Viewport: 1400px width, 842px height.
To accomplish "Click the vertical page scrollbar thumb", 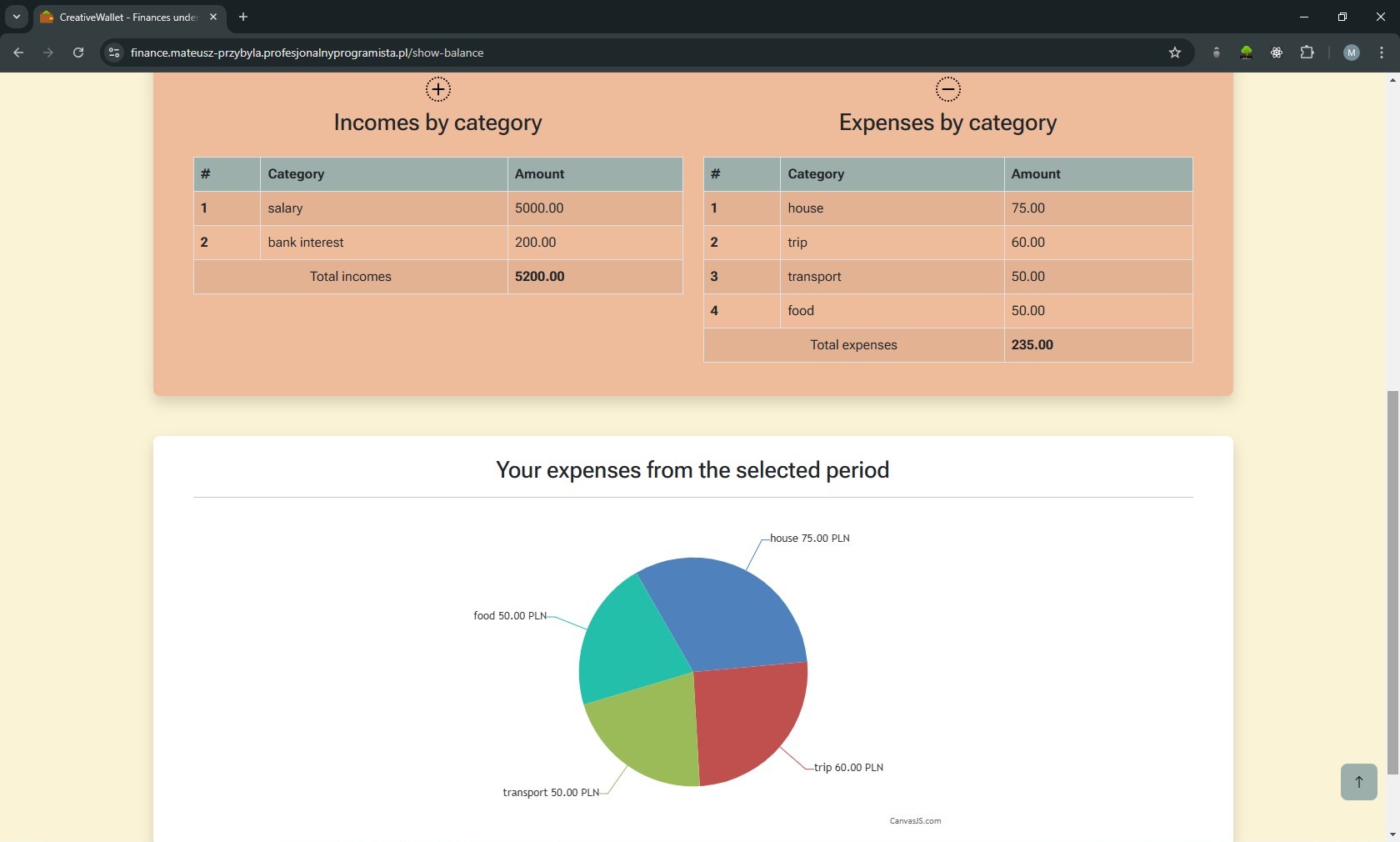I will pyautogui.click(x=1392, y=584).
